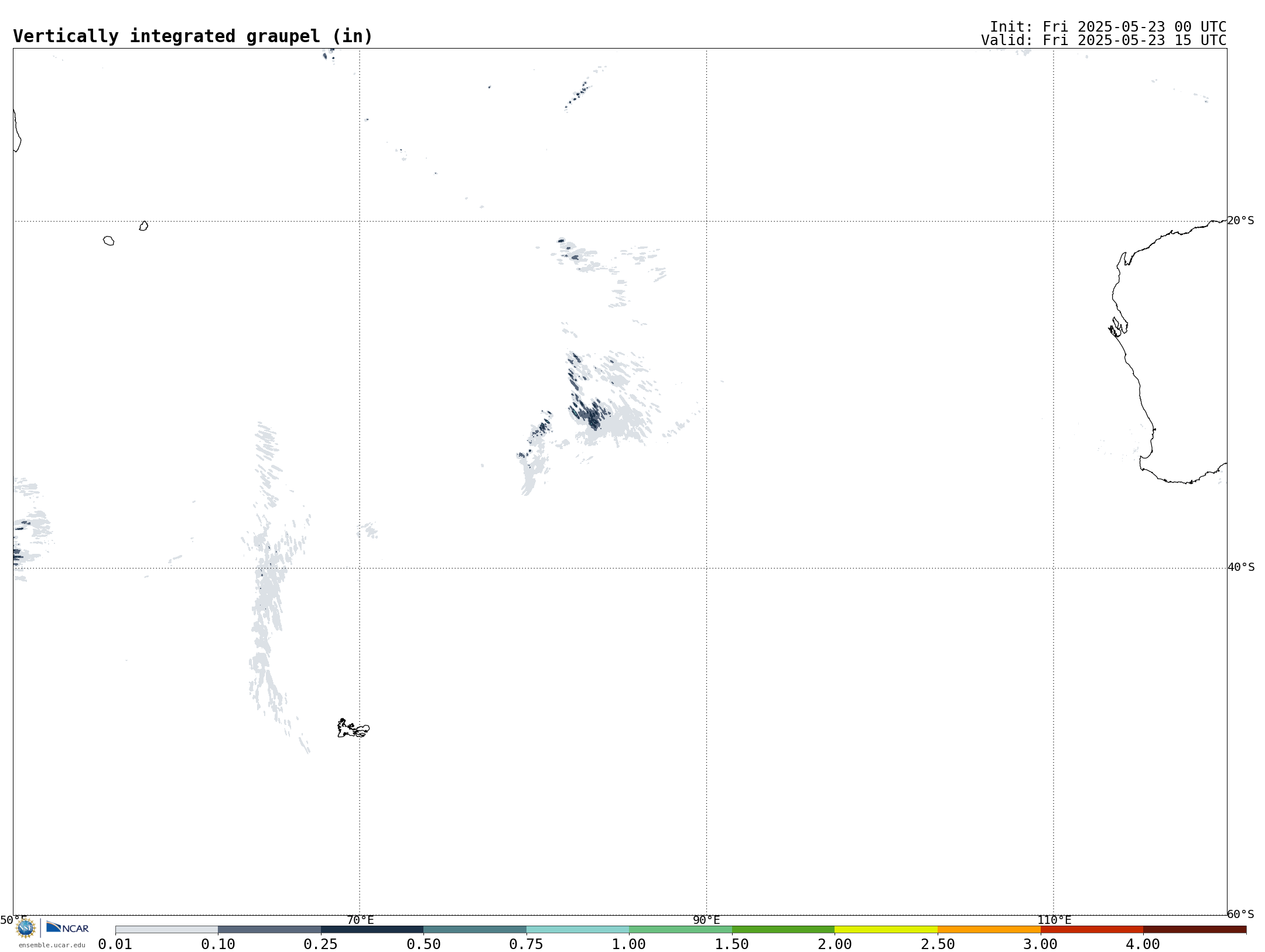
Task: Click the dark navy 0.25 colorbar swatch
Action: click(x=372, y=930)
